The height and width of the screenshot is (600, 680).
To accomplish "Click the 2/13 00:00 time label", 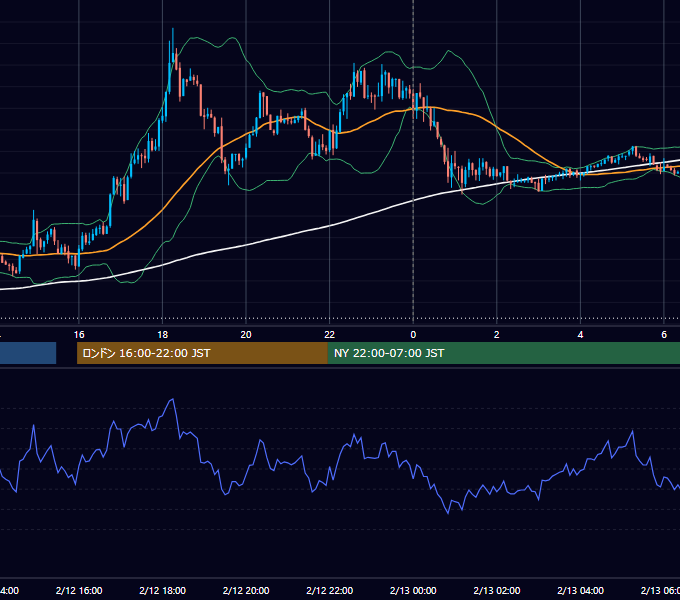I will (413, 590).
